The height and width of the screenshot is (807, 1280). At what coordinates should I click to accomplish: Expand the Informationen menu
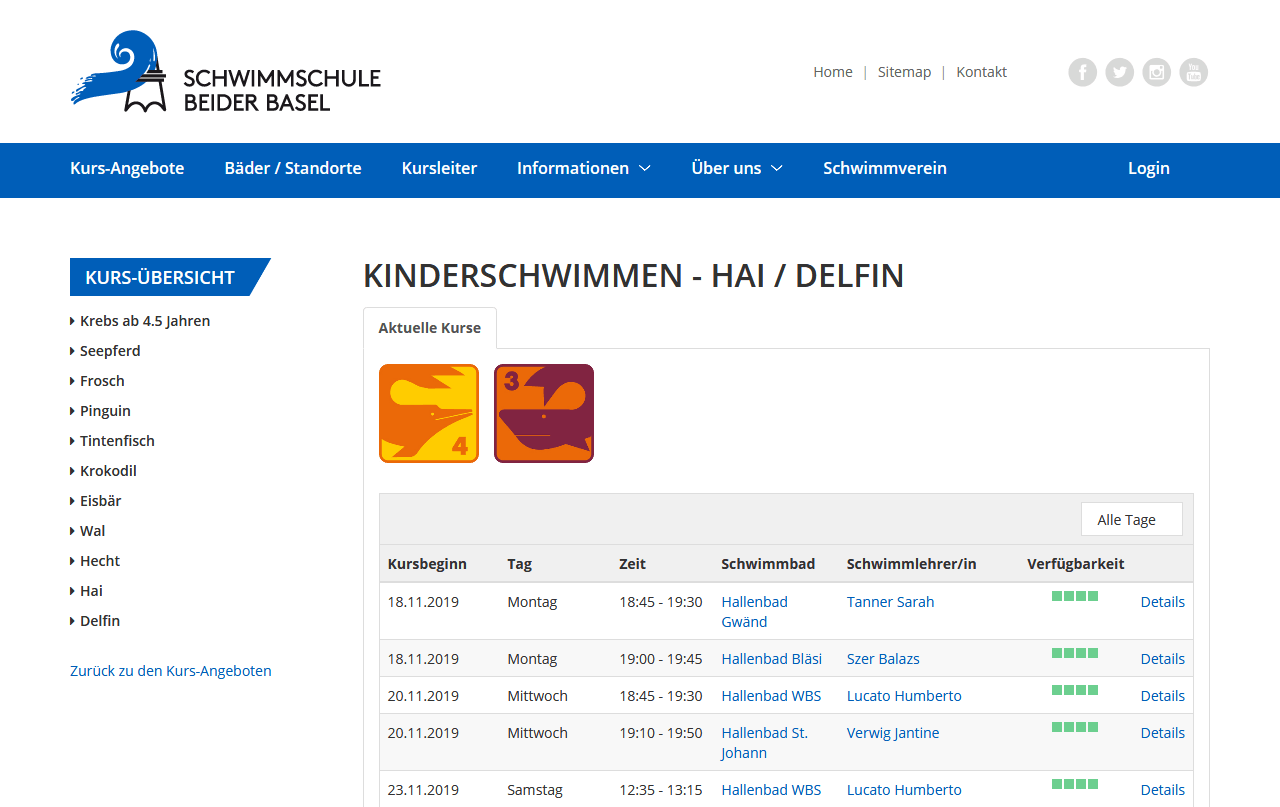(x=583, y=168)
